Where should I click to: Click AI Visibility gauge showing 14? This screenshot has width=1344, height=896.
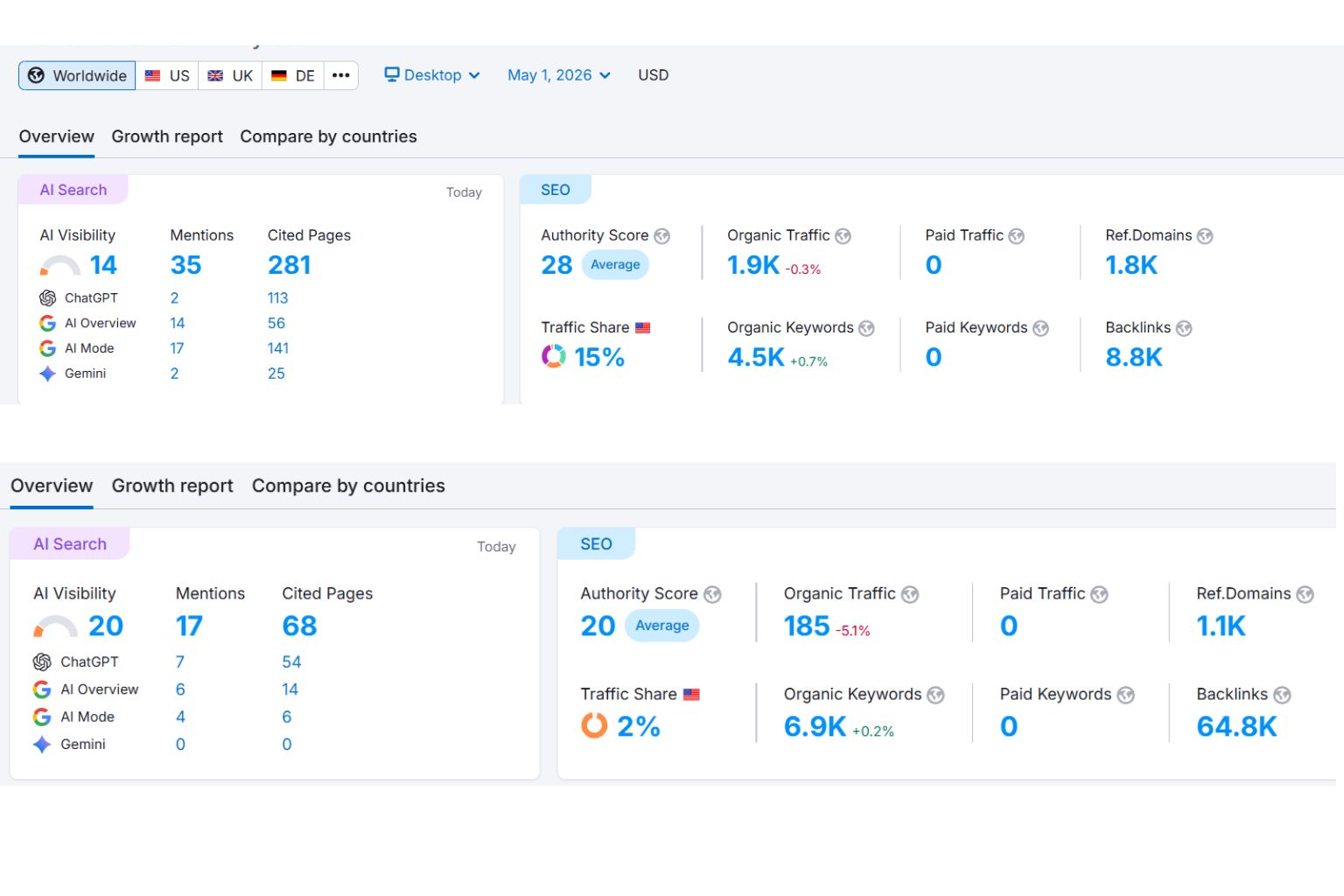60,265
